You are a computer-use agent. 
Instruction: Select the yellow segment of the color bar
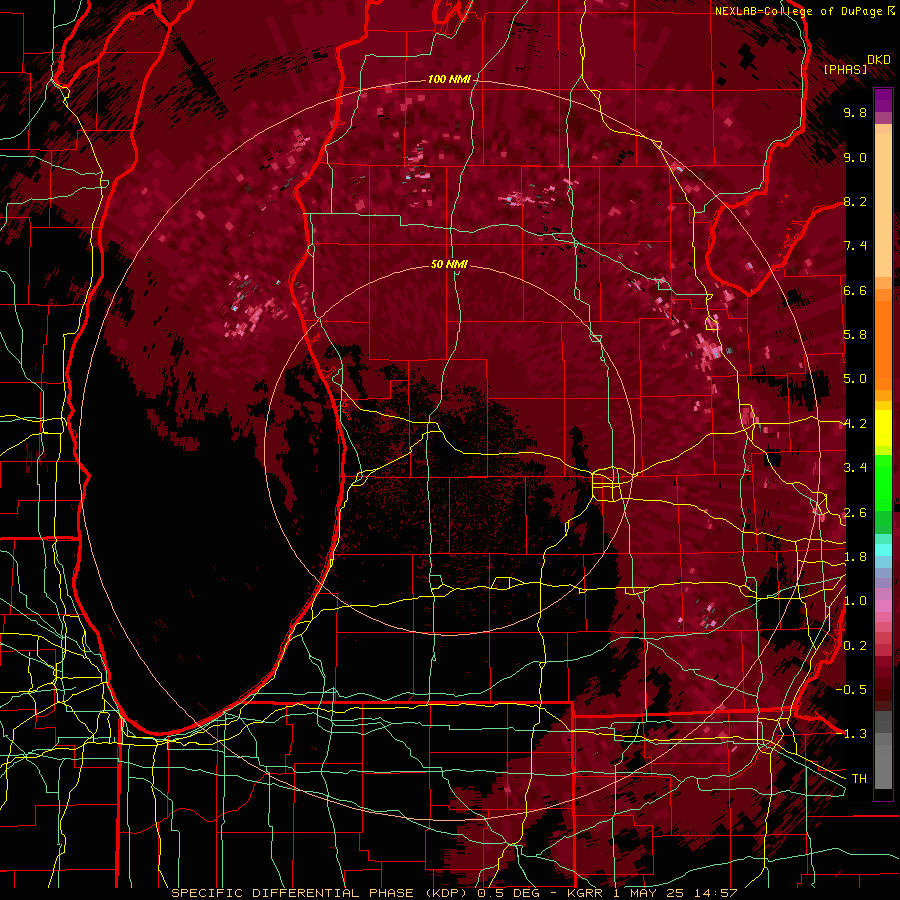click(x=883, y=429)
